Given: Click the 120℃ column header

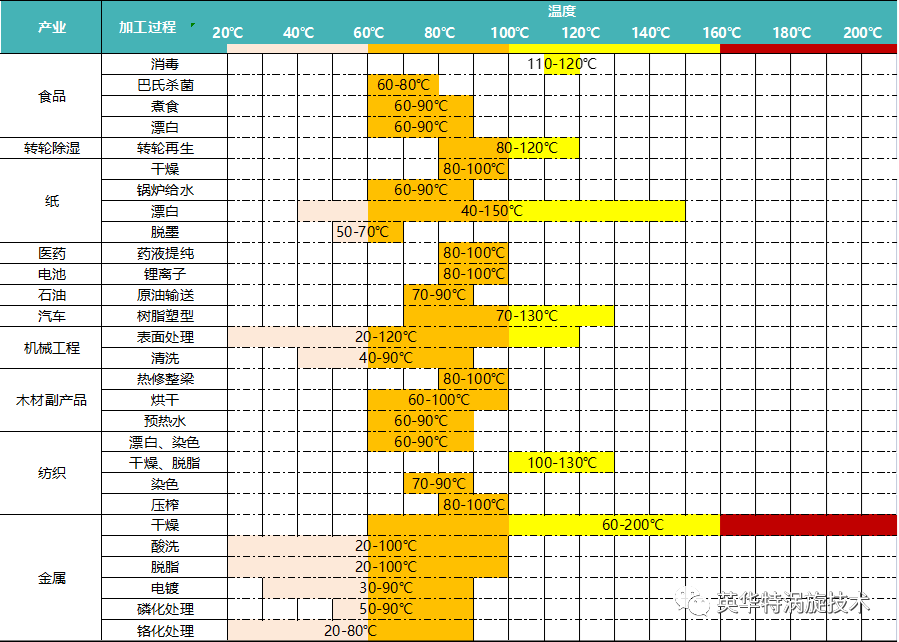Looking at the screenshot, I should (580, 33).
